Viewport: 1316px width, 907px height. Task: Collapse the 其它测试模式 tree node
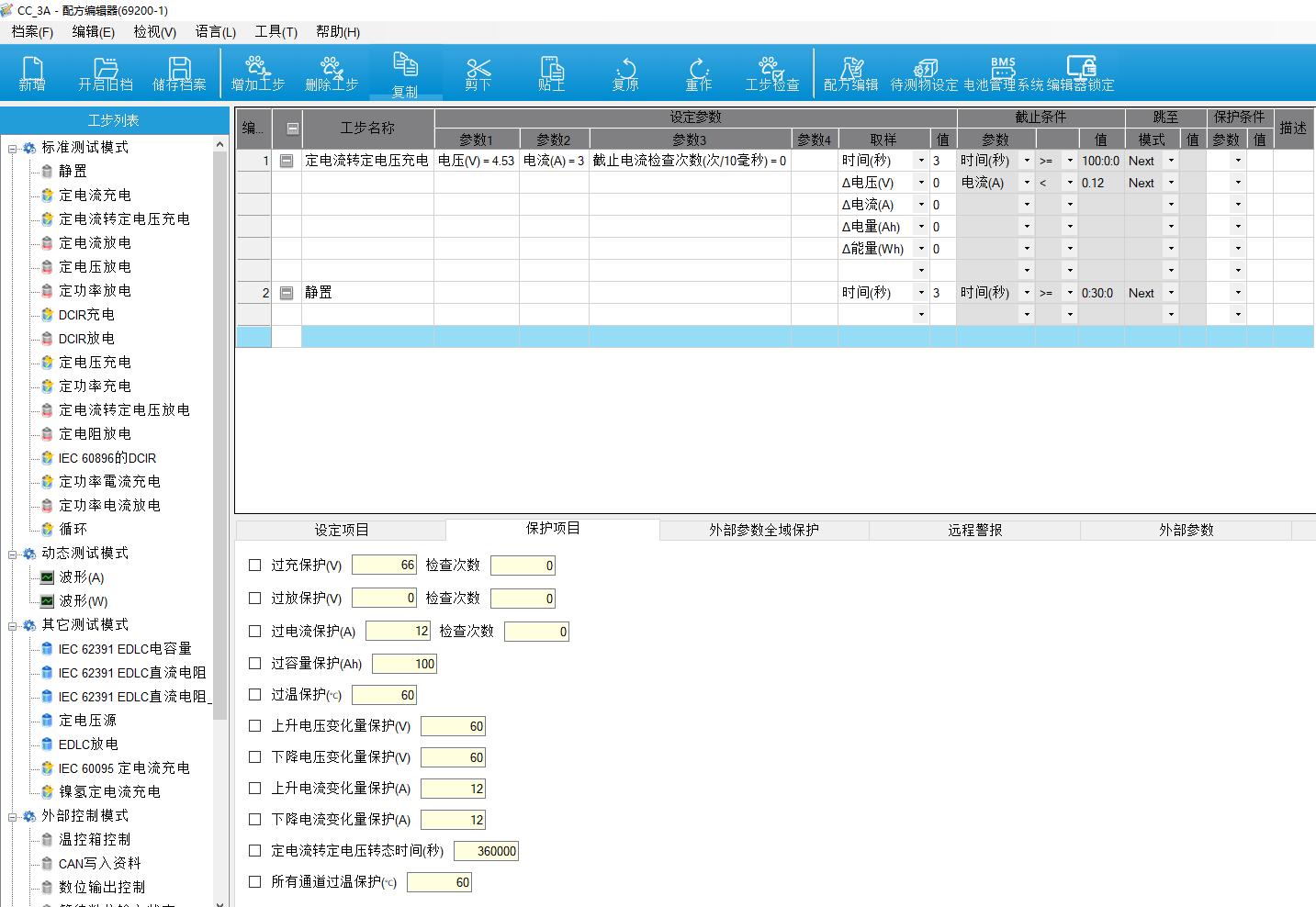[x=13, y=625]
